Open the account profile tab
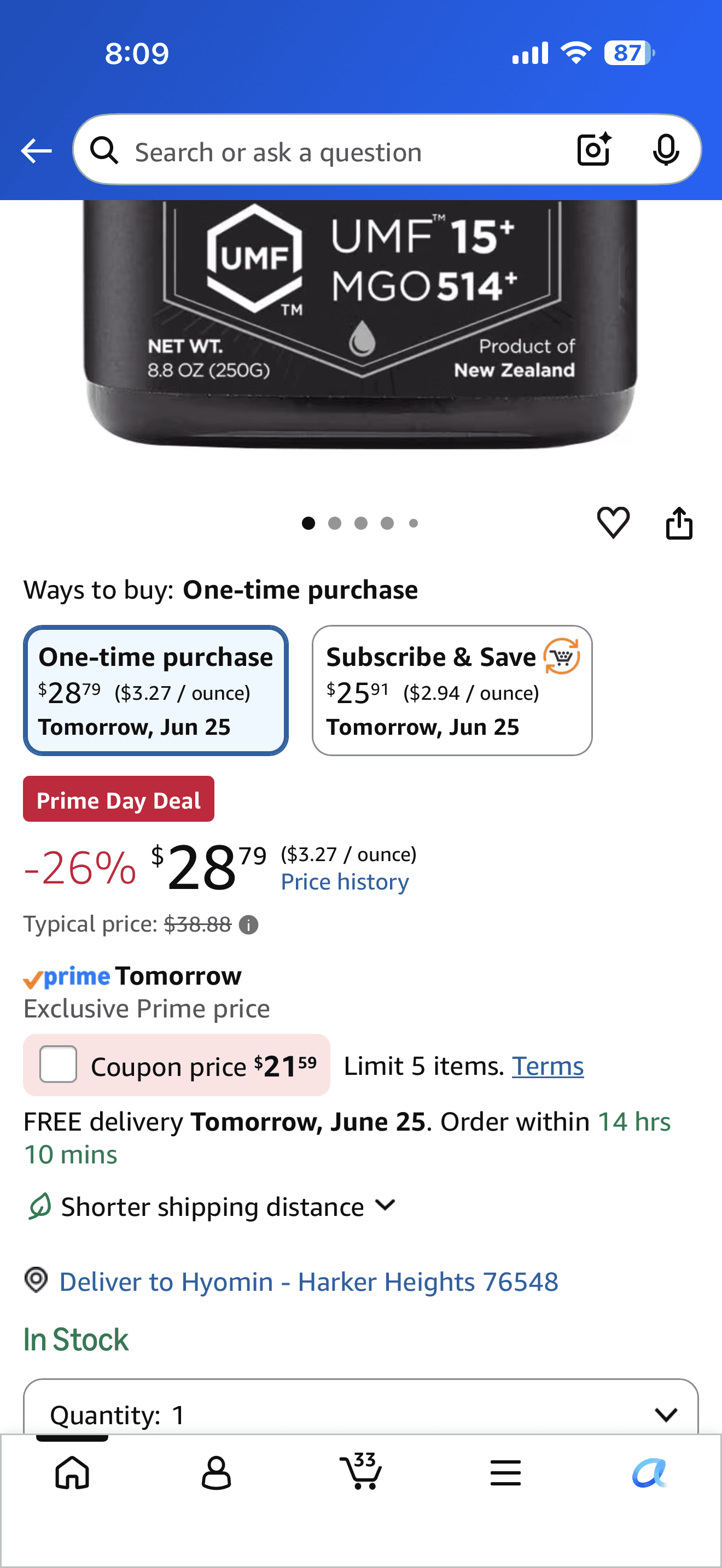Image resolution: width=722 pixels, height=1568 pixels. [216, 1472]
